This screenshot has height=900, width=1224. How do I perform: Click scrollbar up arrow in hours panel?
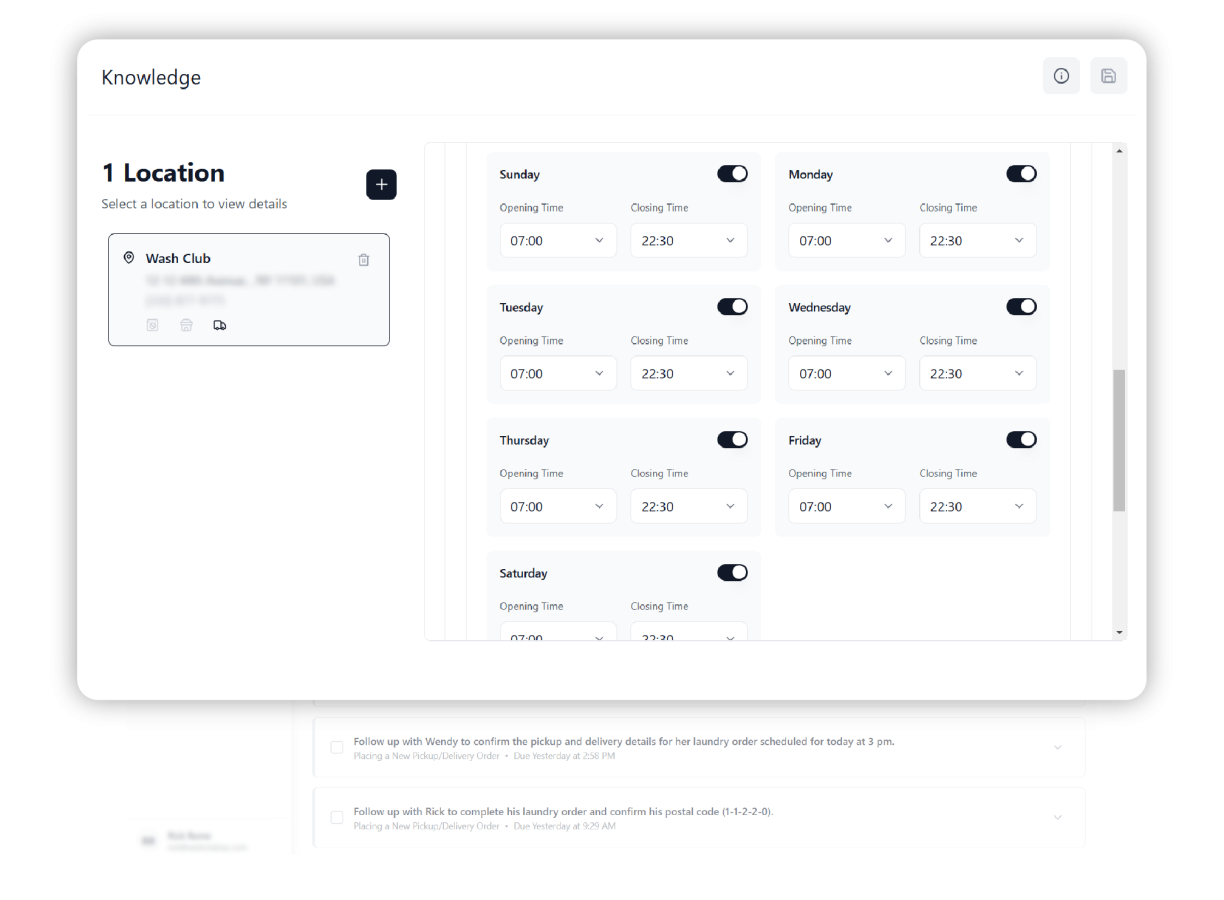1119,151
